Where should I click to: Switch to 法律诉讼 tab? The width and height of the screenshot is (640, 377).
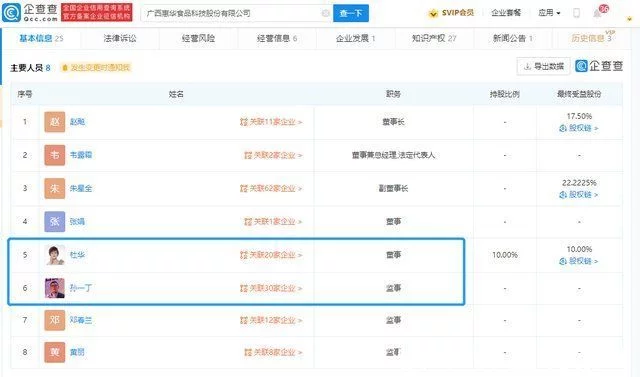click(120, 38)
